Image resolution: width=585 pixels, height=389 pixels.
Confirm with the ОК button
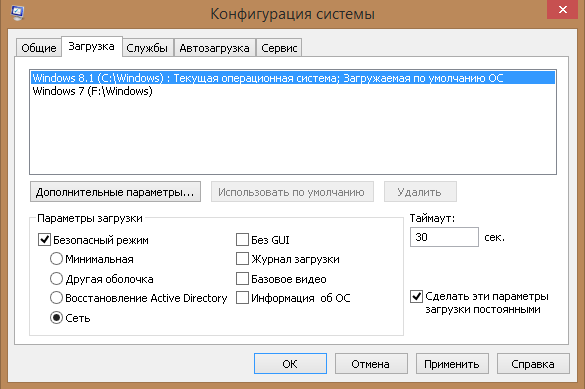point(290,364)
